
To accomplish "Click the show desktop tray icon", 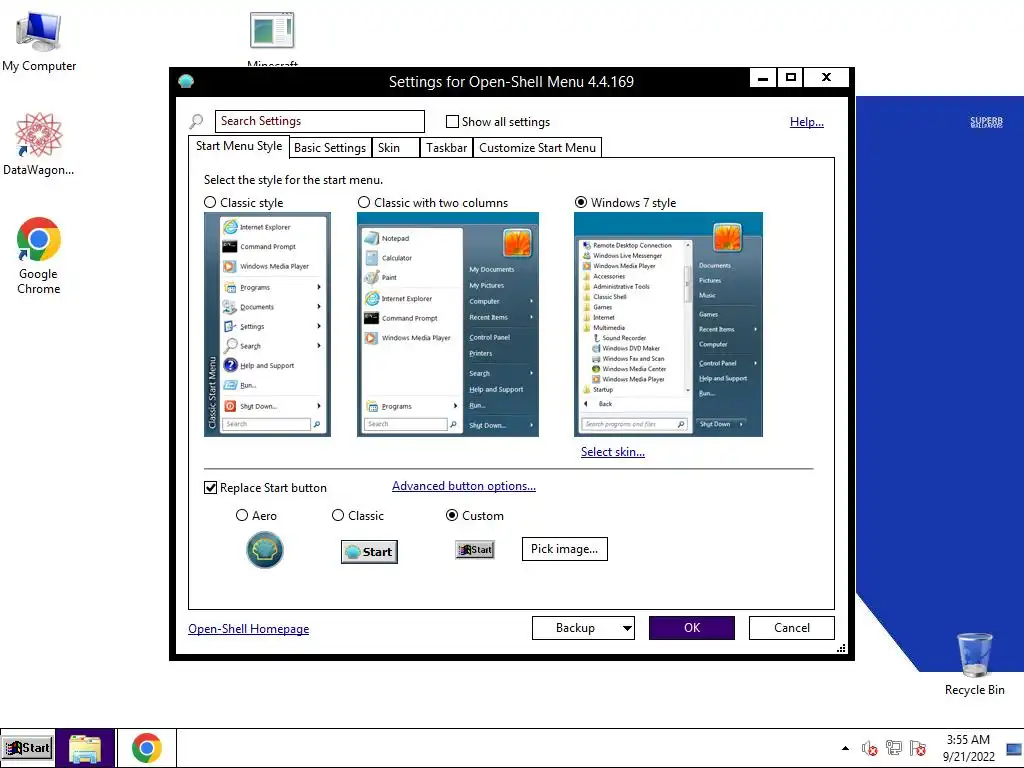I will point(1014,748).
